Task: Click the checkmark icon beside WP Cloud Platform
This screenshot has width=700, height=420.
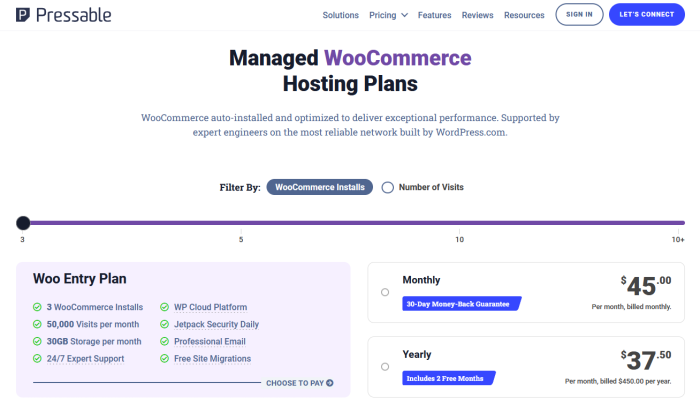Action: [x=164, y=307]
